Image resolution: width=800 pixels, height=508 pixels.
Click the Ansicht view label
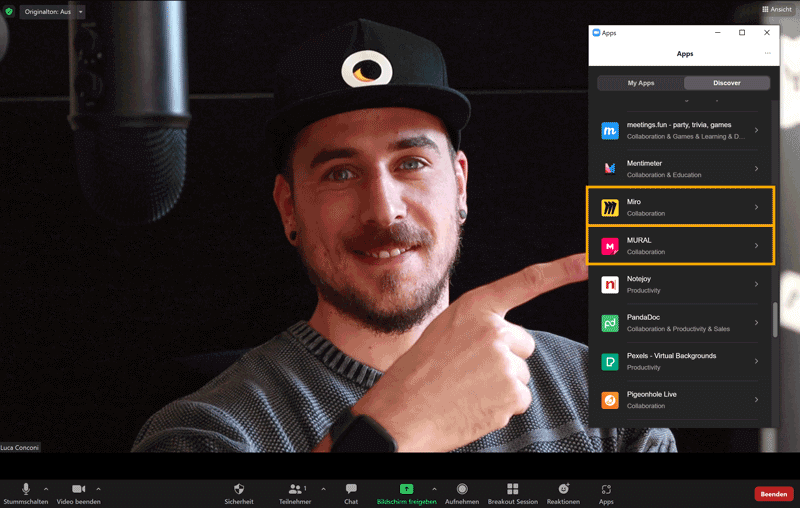(781, 9)
